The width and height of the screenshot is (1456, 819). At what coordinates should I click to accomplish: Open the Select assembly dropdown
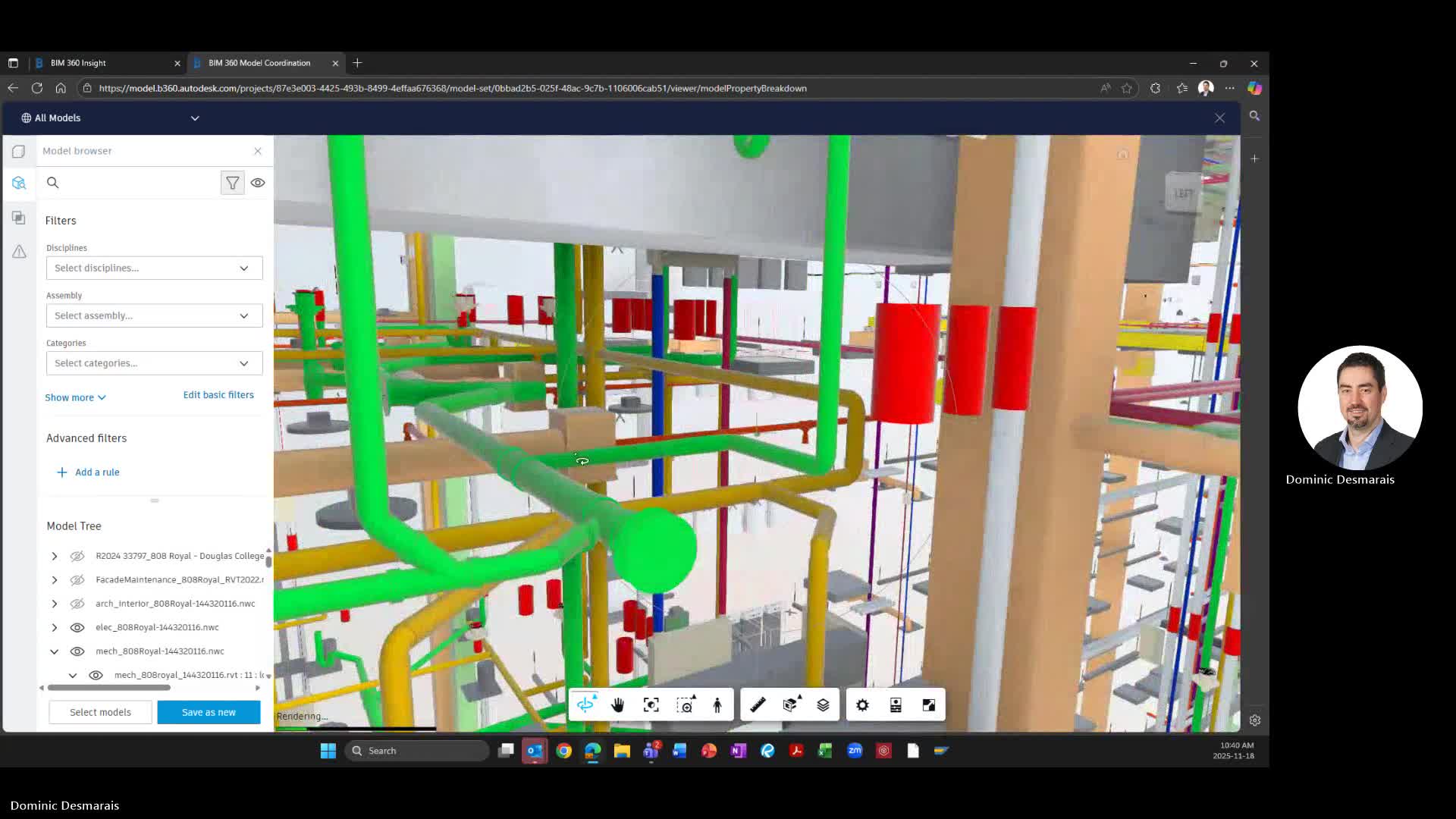click(x=155, y=315)
